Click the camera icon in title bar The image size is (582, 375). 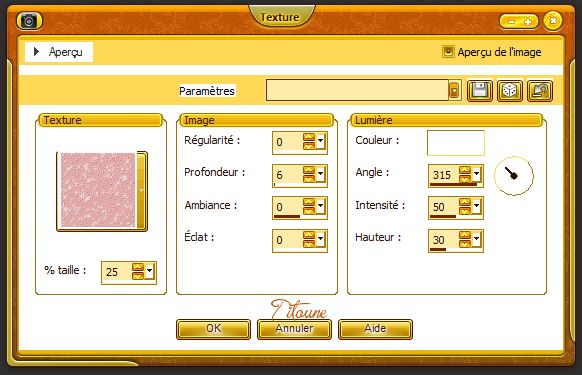click(x=29, y=21)
